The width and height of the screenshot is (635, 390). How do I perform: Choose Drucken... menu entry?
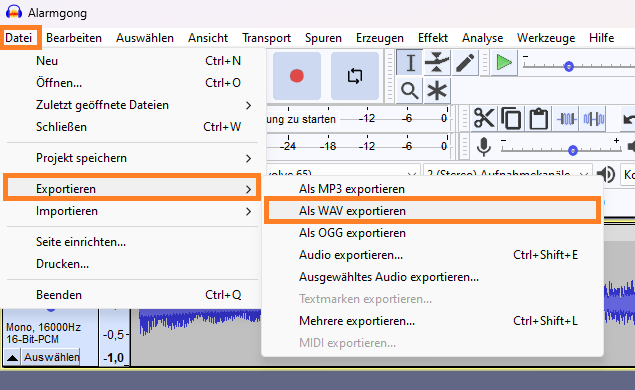tap(132, 264)
